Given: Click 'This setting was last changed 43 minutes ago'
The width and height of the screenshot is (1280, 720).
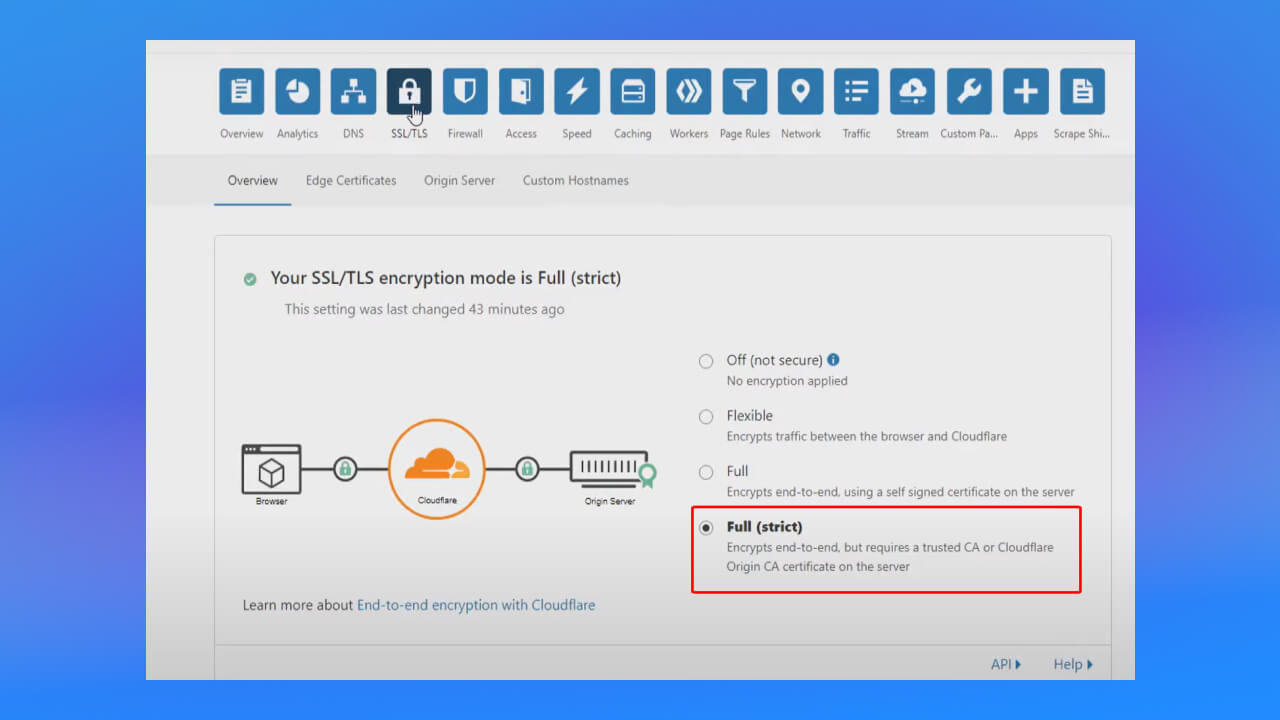Looking at the screenshot, I should (424, 309).
